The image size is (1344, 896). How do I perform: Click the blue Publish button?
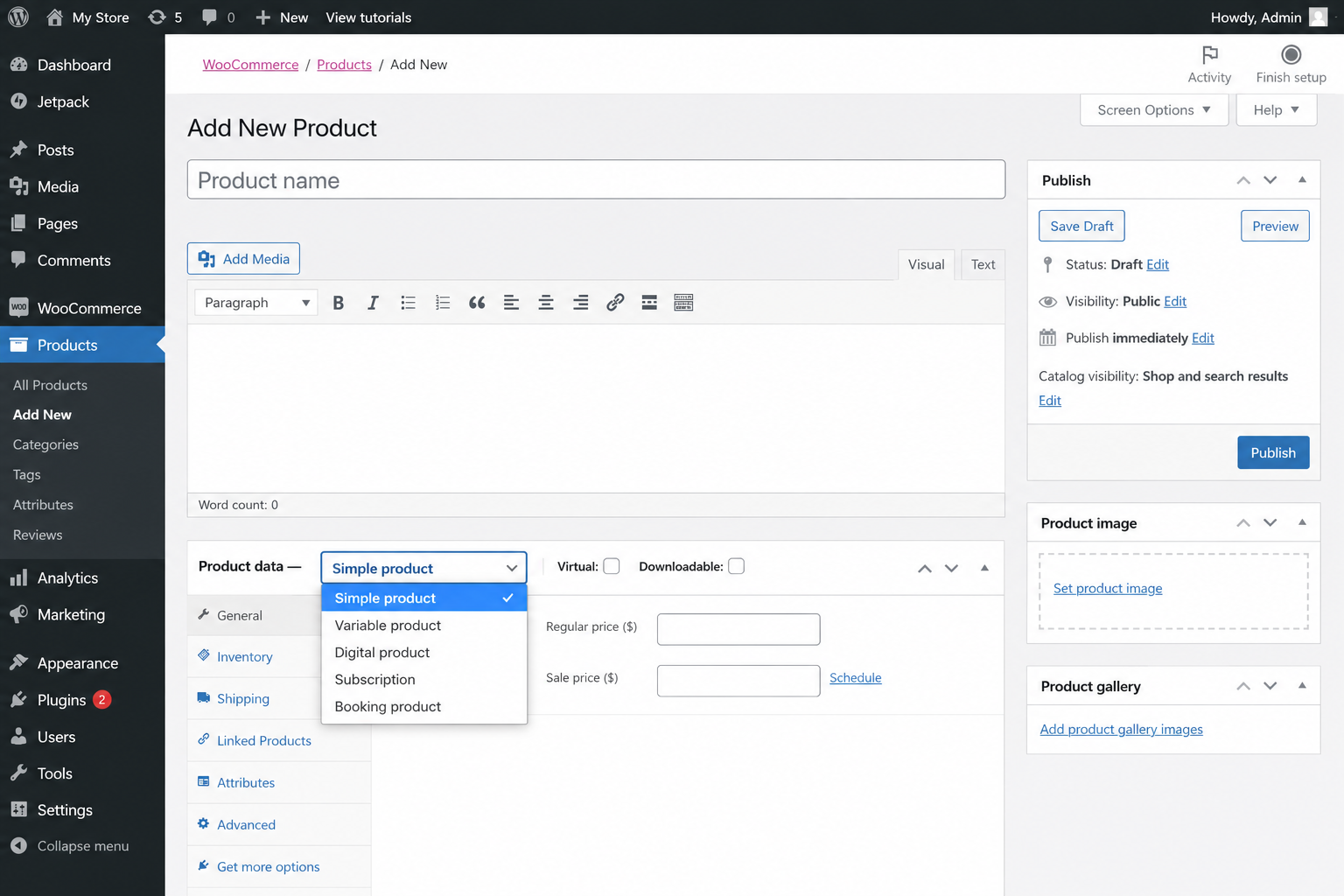(1273, 452)
